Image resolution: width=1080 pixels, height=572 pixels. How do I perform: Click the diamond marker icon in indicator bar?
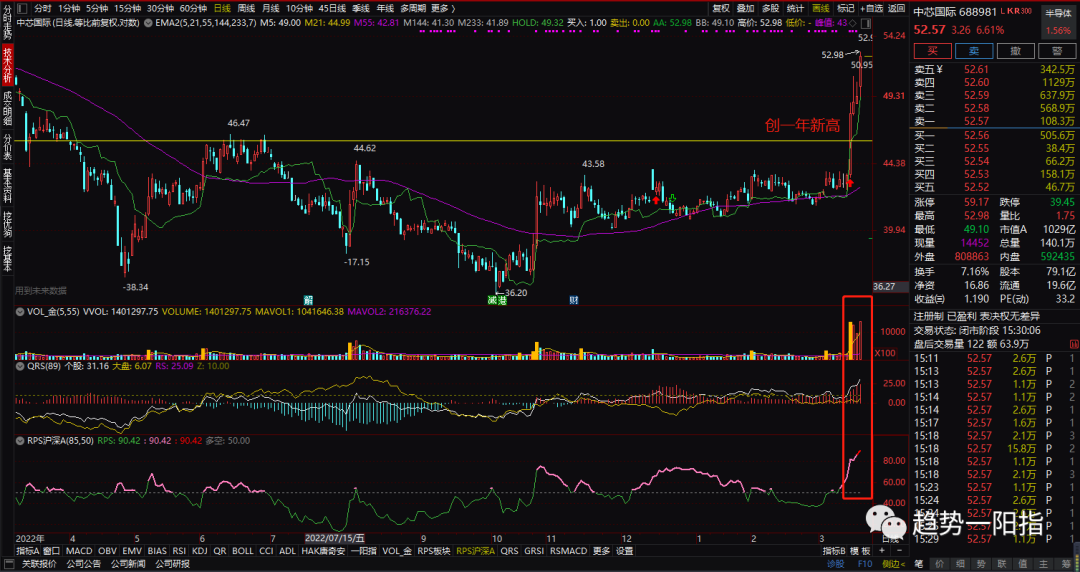pyautogui.click(x=853, y=23)
